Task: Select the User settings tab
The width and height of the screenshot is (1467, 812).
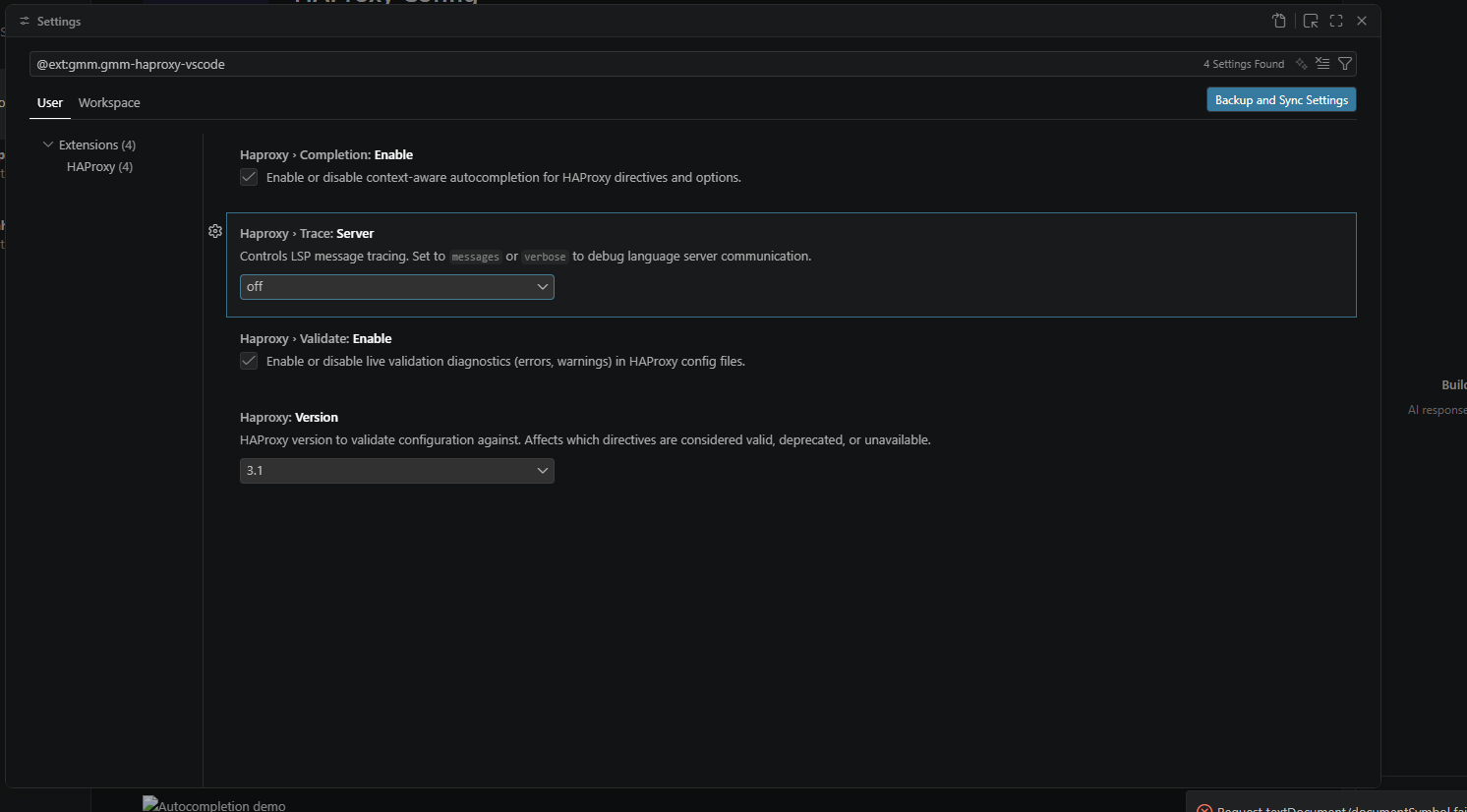Action: pyautogui.click(x=49, y=102)
